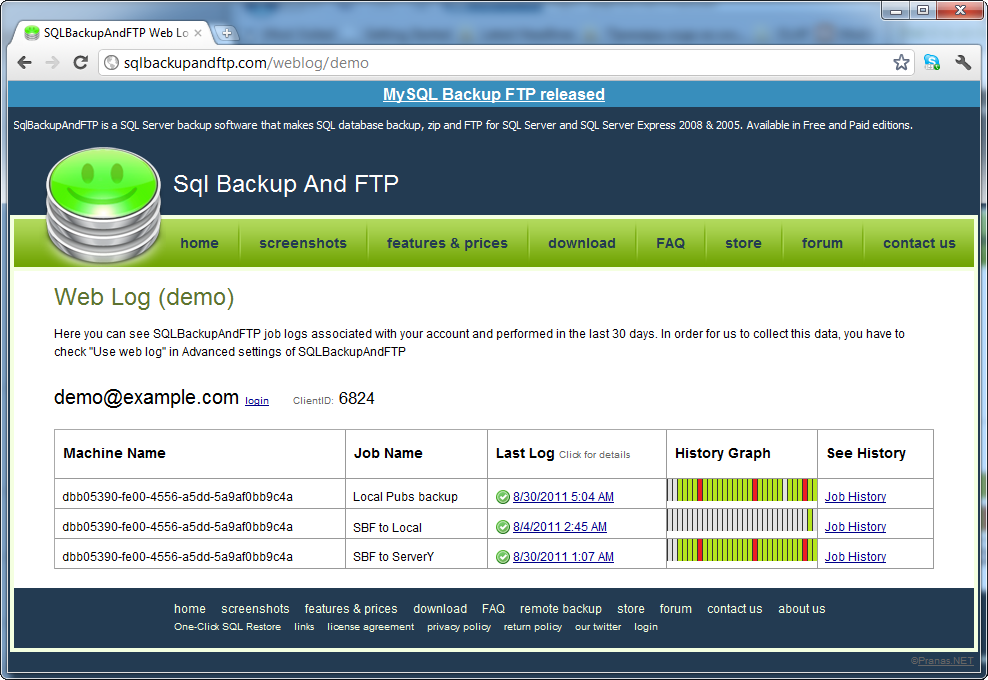This screenshot has height=680, width=988.
Task: Open FAQ in green navigation bar
Action: pos(670,243)
